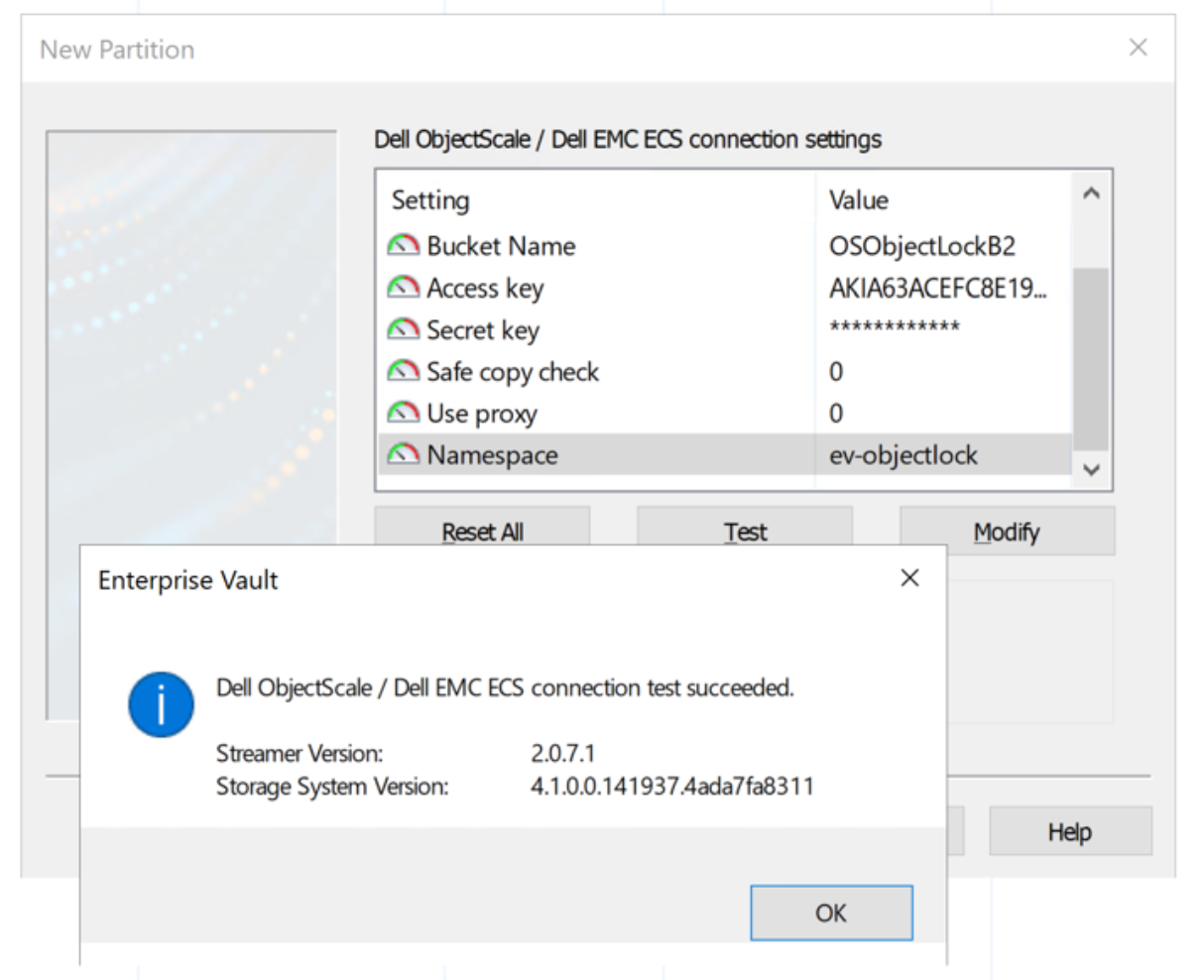Viewport: 1204px width, 980px height.
Task: Select the Safe copy check setting row
Action: [x=725, y=371]
